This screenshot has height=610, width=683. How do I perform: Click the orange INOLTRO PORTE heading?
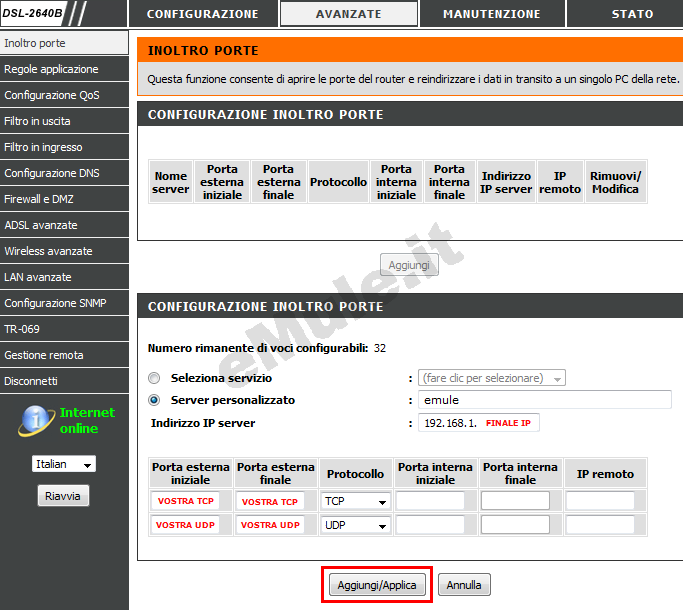[x=203, y=51]
